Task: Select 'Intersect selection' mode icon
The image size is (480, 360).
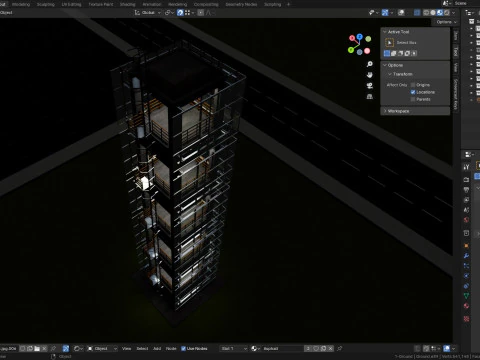Action: pos(414,53)
